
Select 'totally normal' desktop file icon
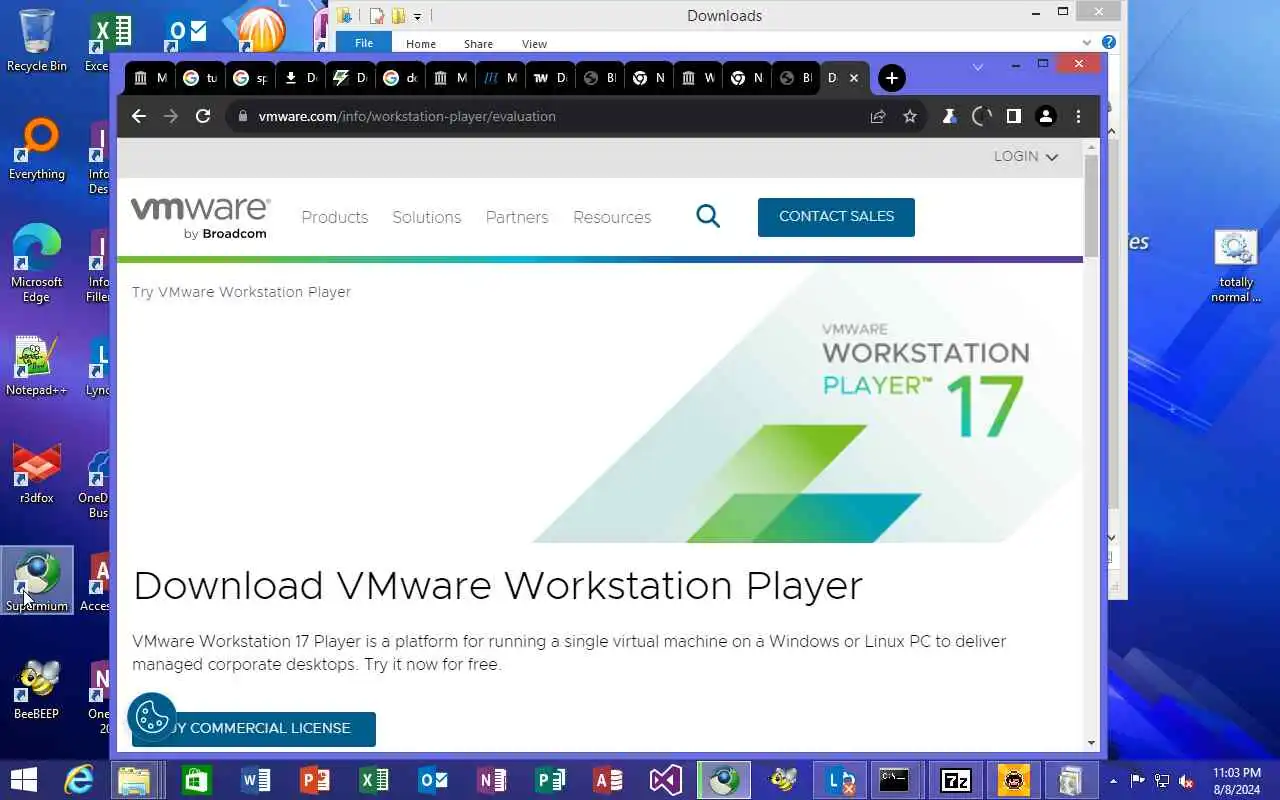click(x=1236, y=266)
